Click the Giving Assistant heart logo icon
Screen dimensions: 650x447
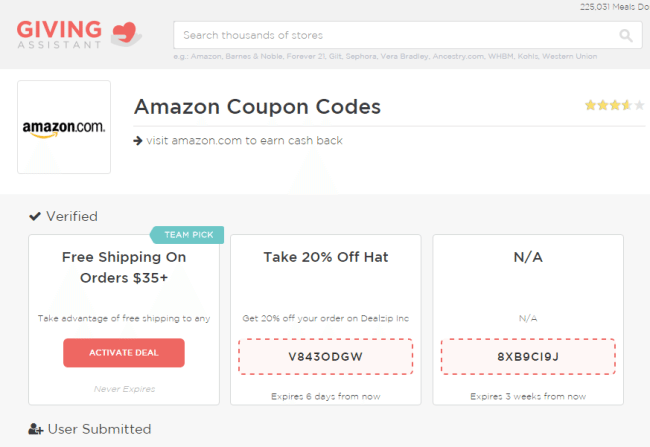coord(126,34)
